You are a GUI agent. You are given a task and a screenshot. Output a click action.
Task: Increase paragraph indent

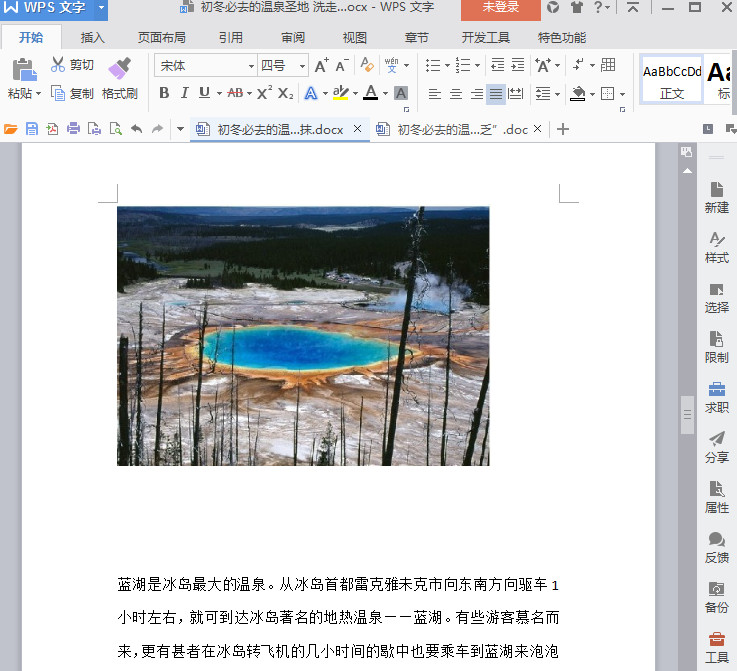click(x=517, y=65)
